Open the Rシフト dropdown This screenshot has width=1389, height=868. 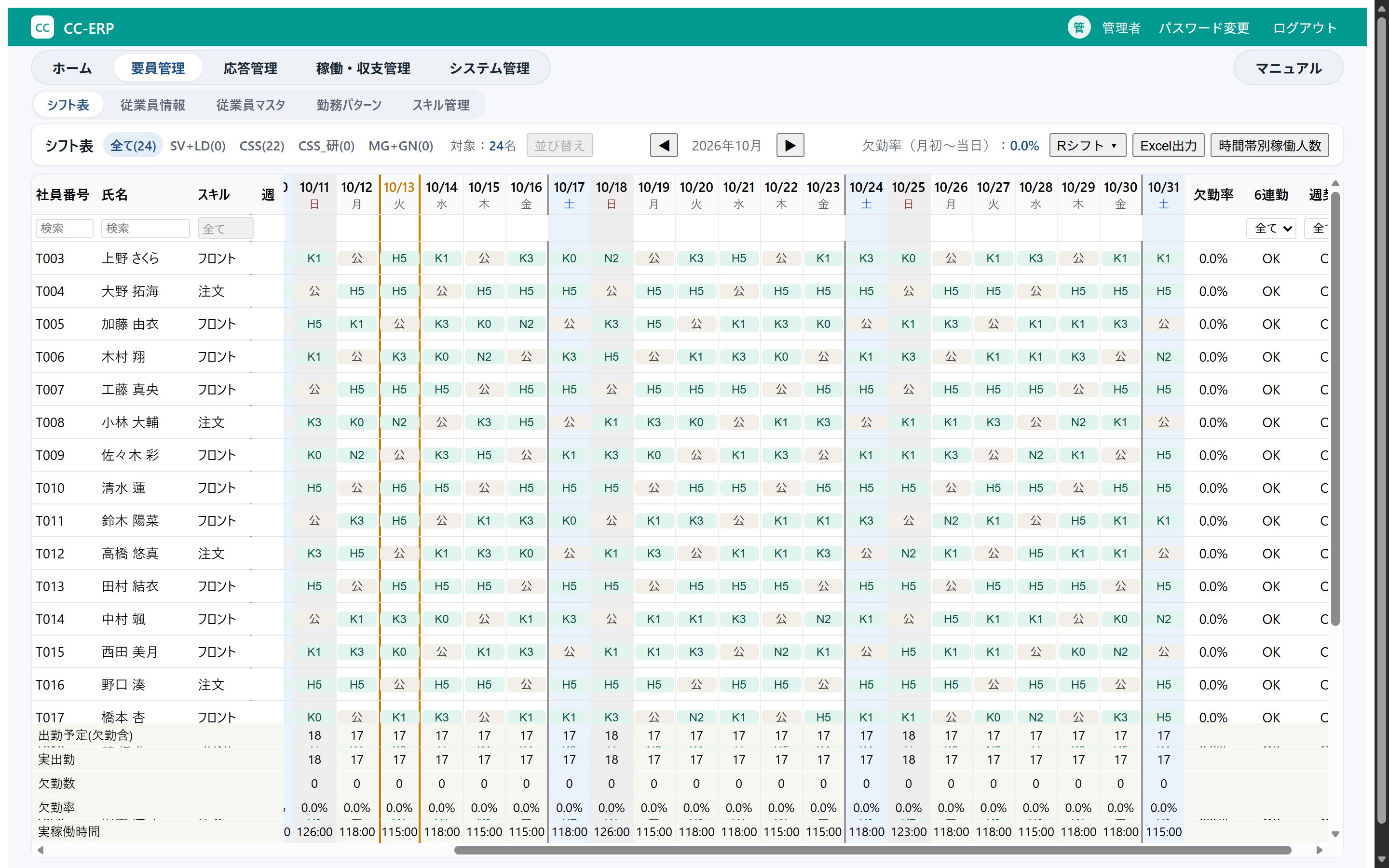point(1087,145)
